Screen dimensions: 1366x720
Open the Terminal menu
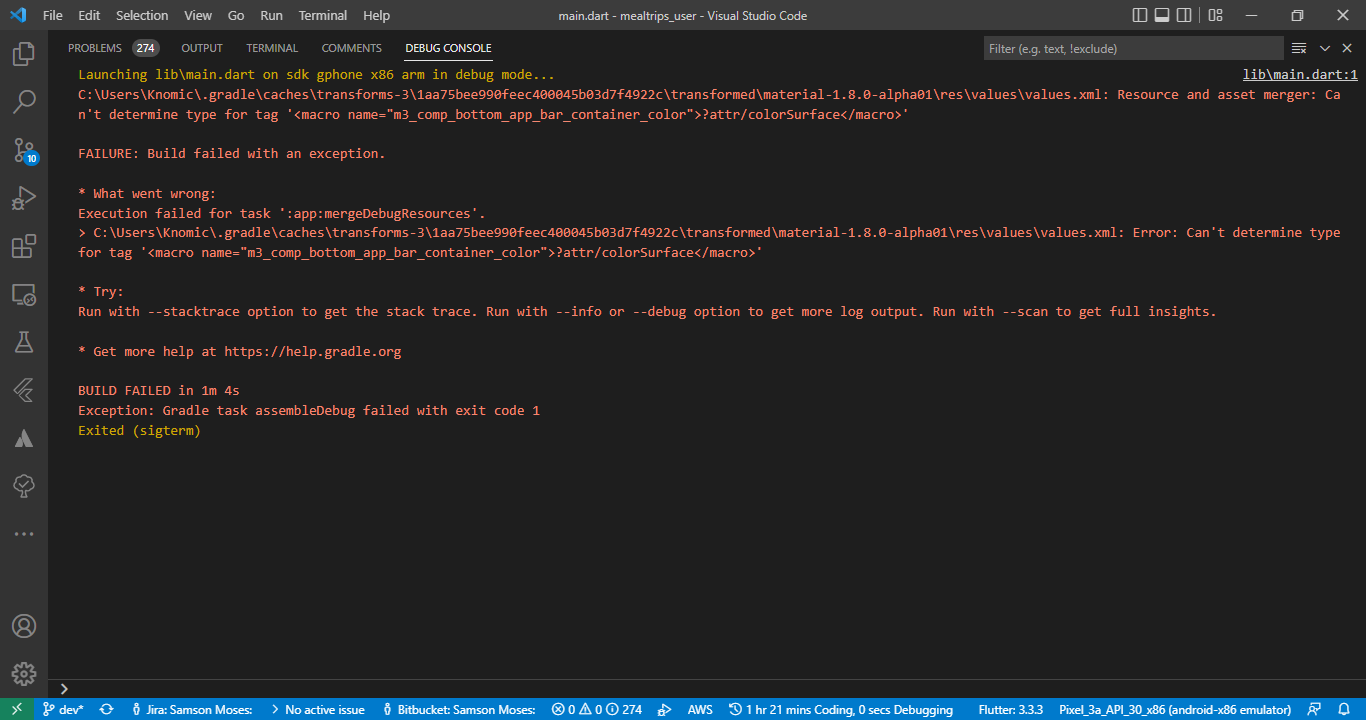click(x=322, y=16)
